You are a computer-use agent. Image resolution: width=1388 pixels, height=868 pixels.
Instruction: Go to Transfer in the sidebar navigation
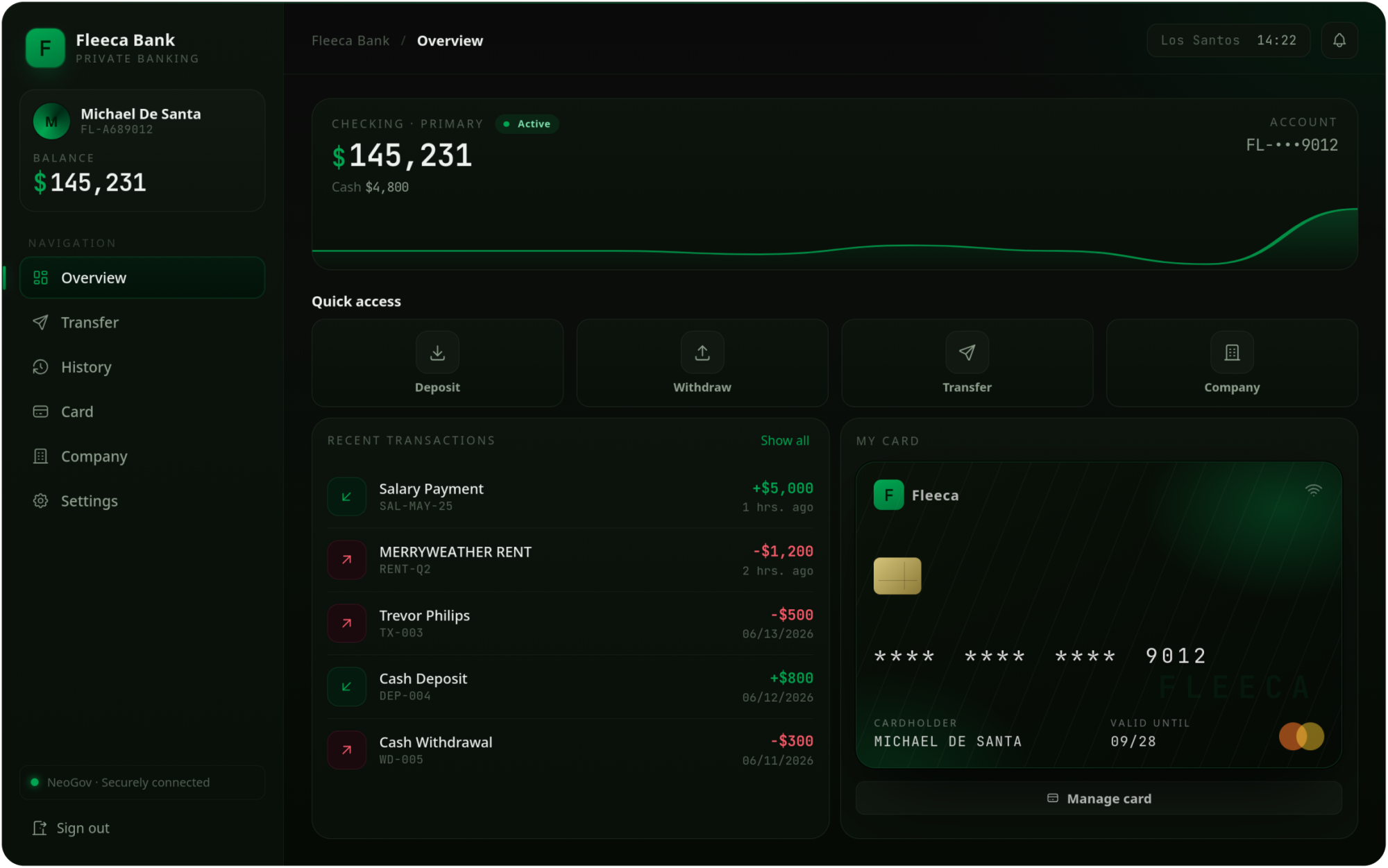coord(142,322)
